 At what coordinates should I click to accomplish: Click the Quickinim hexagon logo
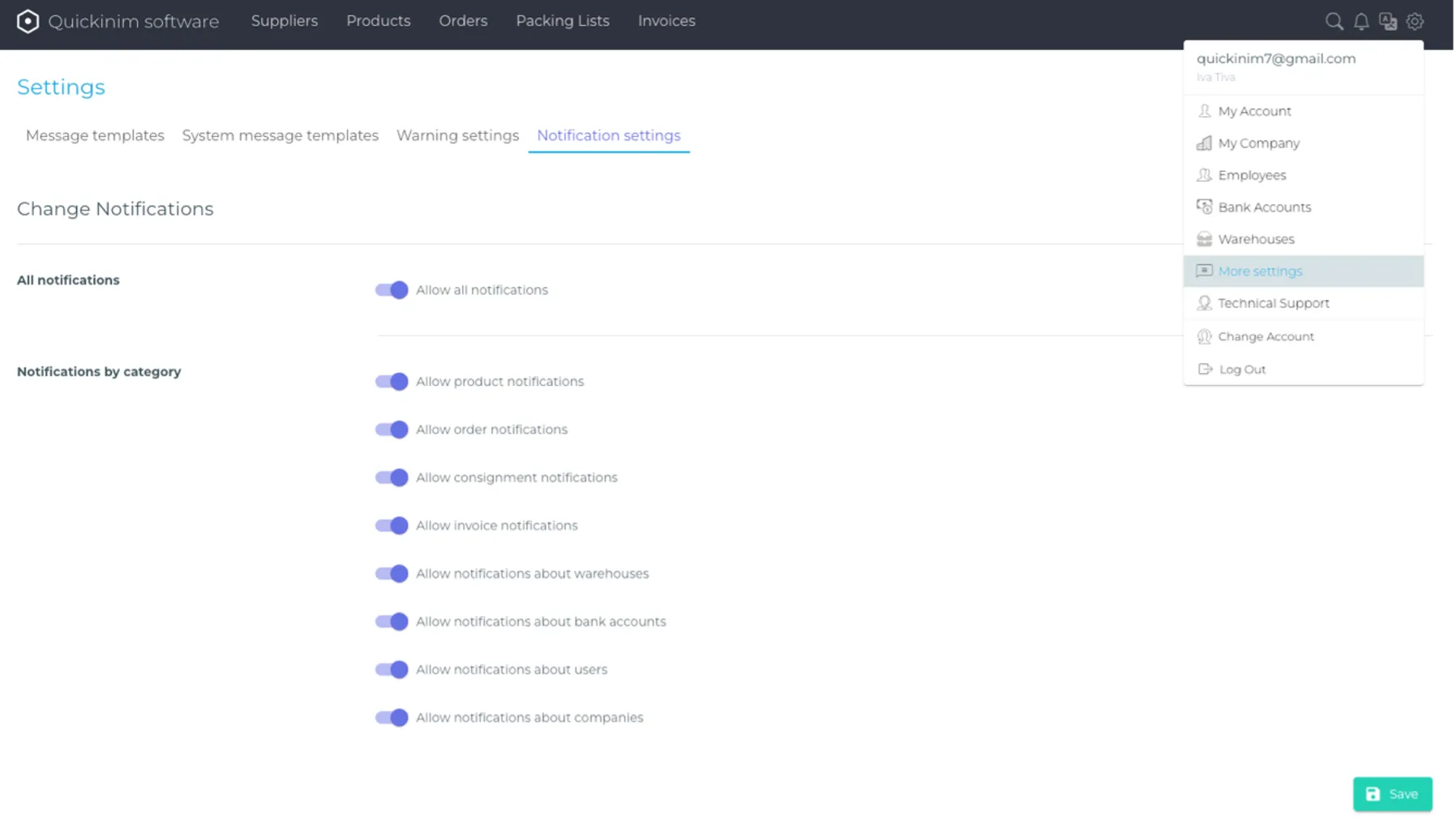point(28,21)
